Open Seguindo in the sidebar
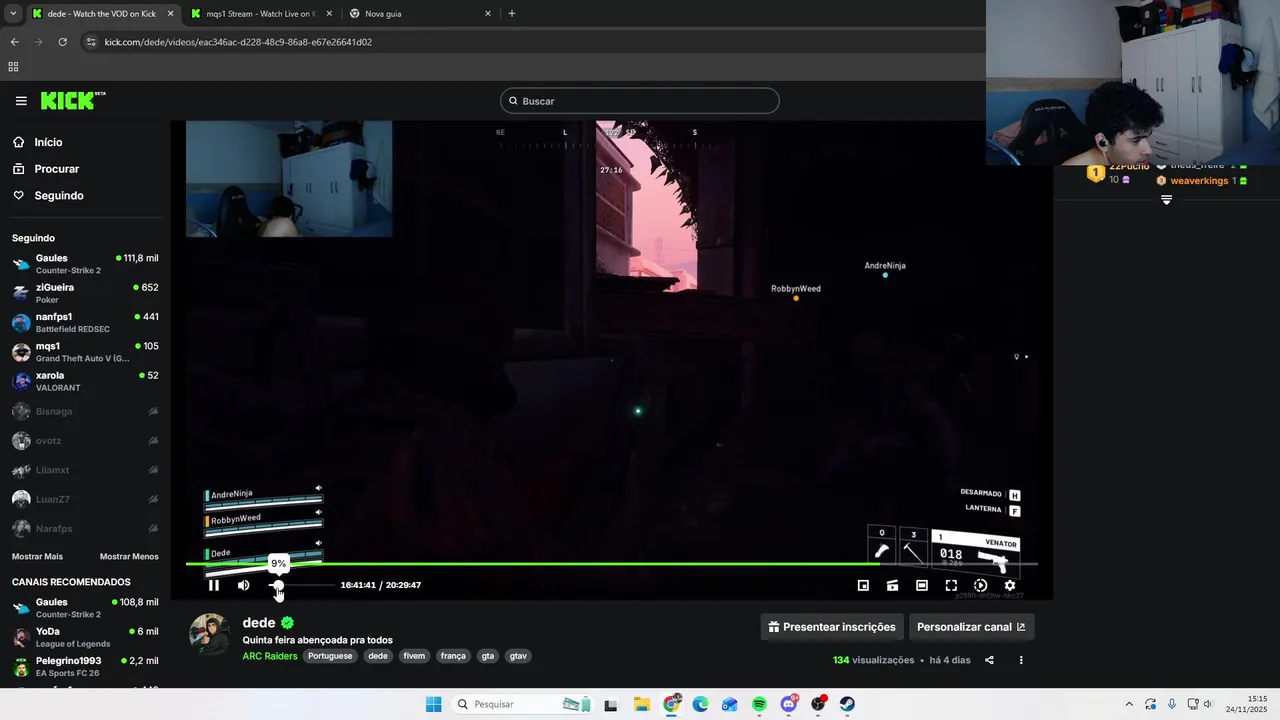 [59, 196]
